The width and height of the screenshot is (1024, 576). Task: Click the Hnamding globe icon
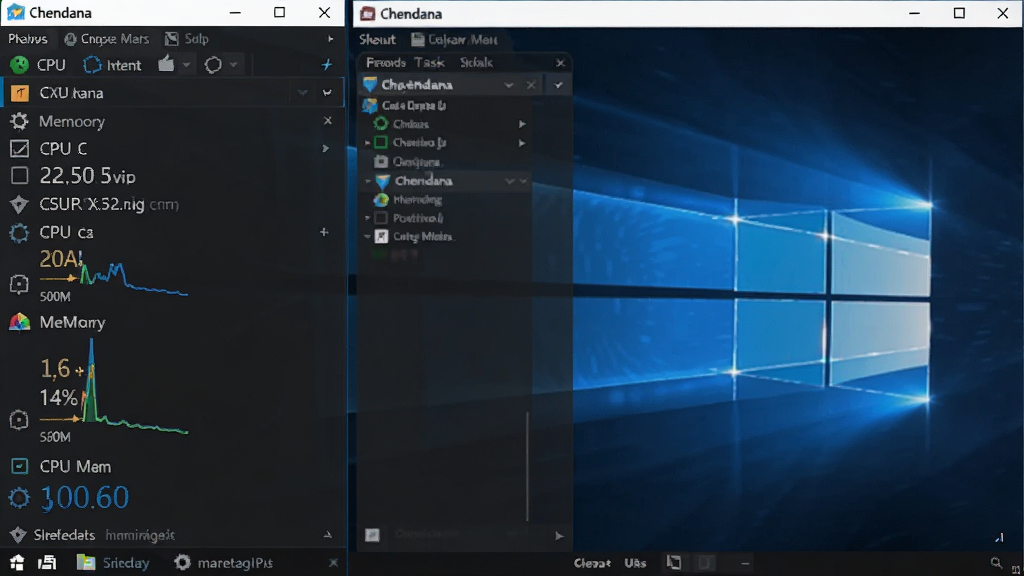[381, 200]
